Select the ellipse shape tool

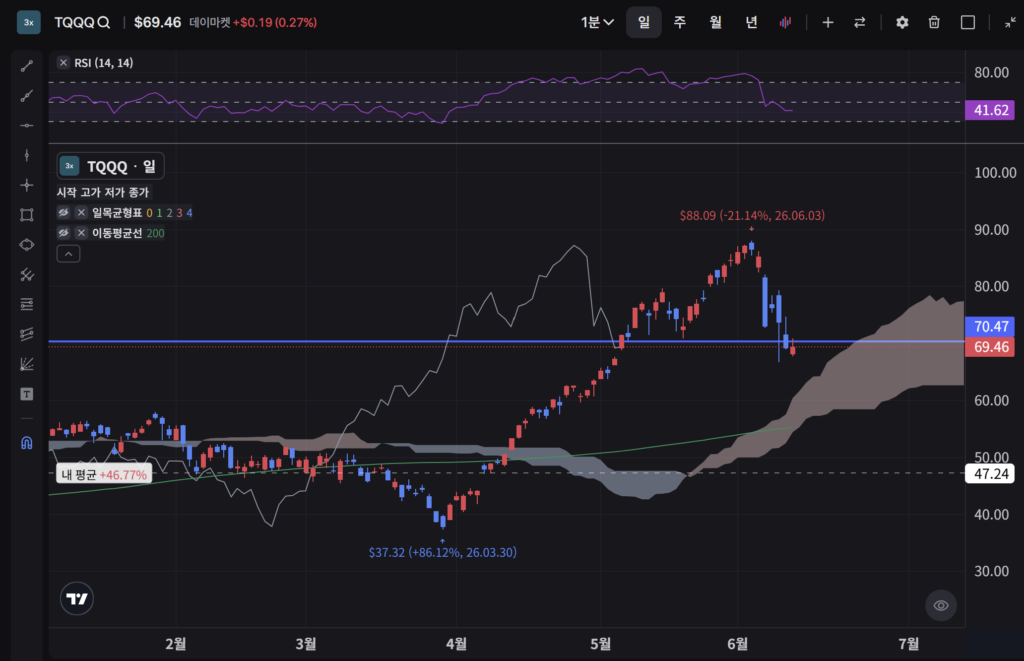(x=27, y=245)
